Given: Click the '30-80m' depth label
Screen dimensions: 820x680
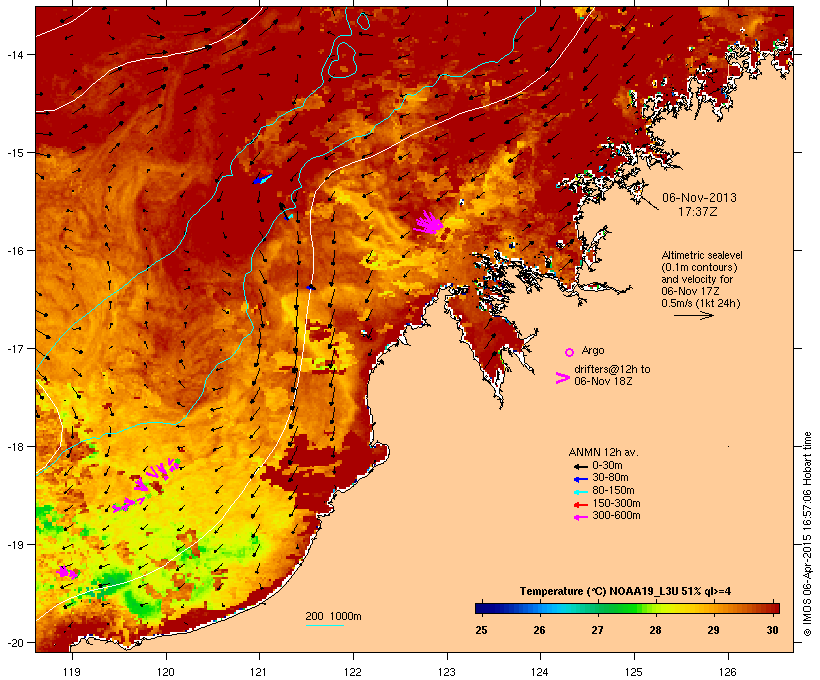Looking at the screenshot, I should (x=610, y=478).
